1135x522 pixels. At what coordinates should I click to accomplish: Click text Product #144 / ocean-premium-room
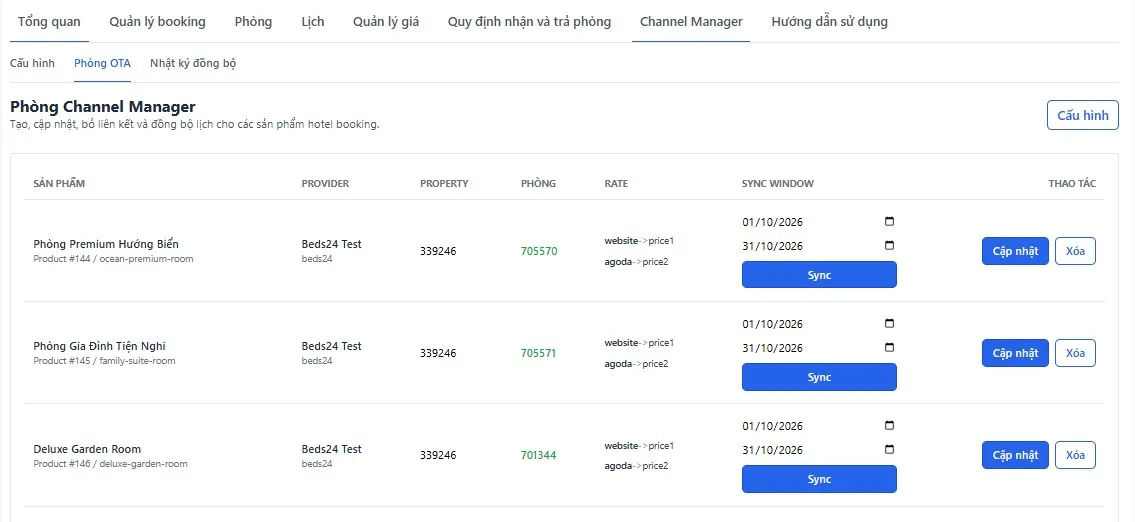pos(114,258)
